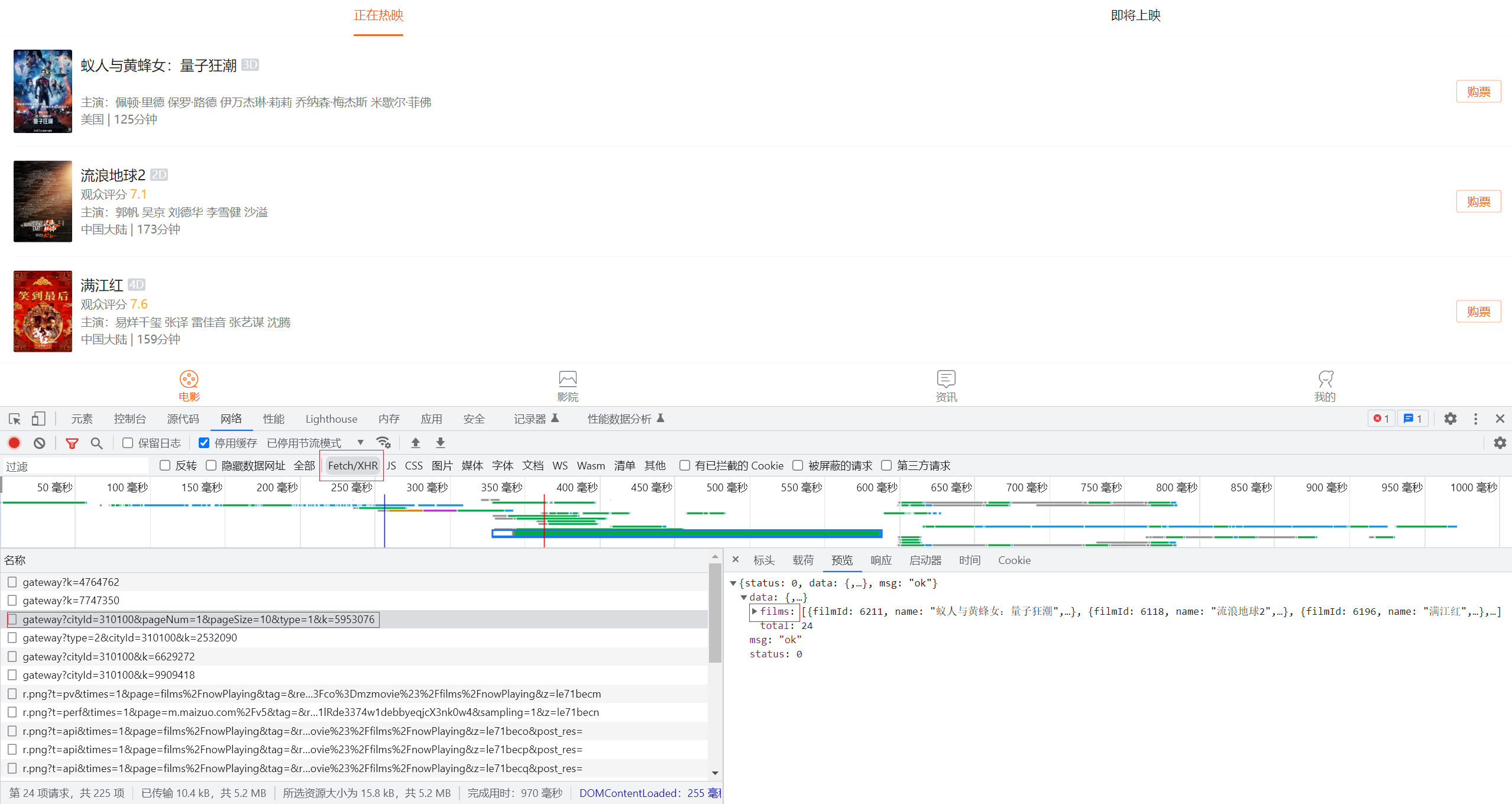Enable the 保留日志 checkbox
Image resolution: width=1512 pixels, height=804 pixels.
click(x=127, y=443)
